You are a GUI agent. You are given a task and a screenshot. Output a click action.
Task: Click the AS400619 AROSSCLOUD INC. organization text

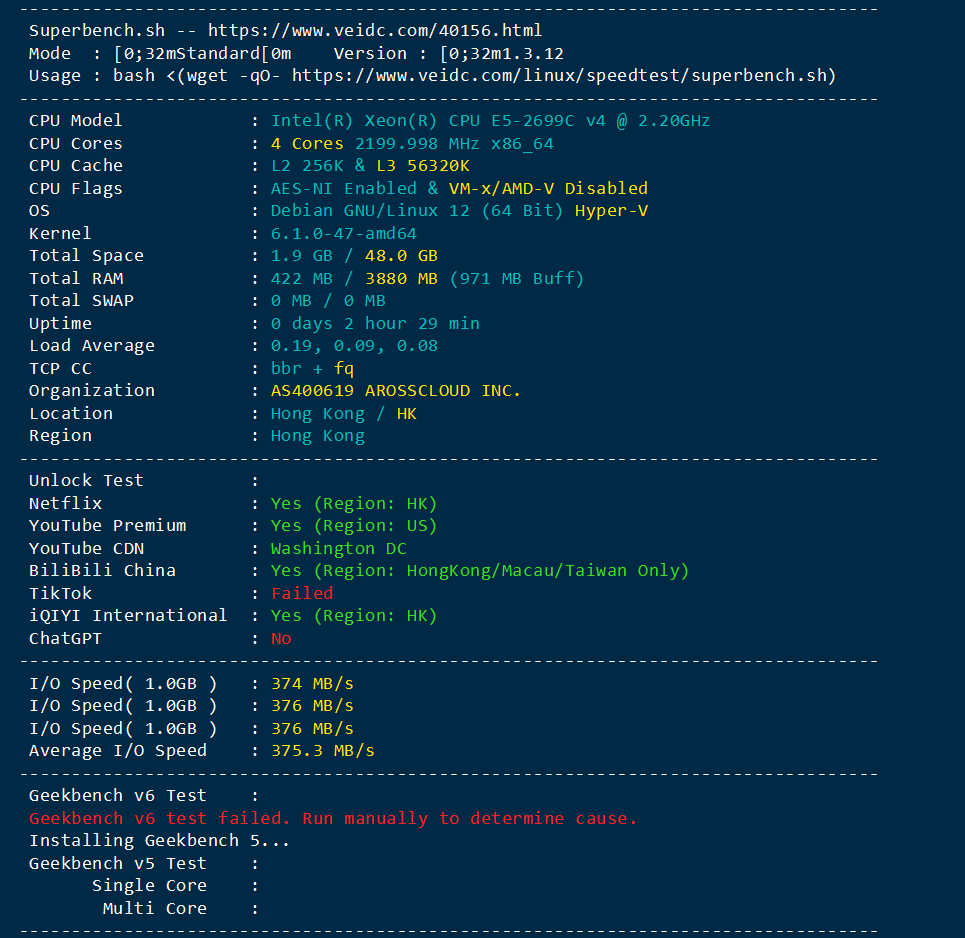click(396, 391)
